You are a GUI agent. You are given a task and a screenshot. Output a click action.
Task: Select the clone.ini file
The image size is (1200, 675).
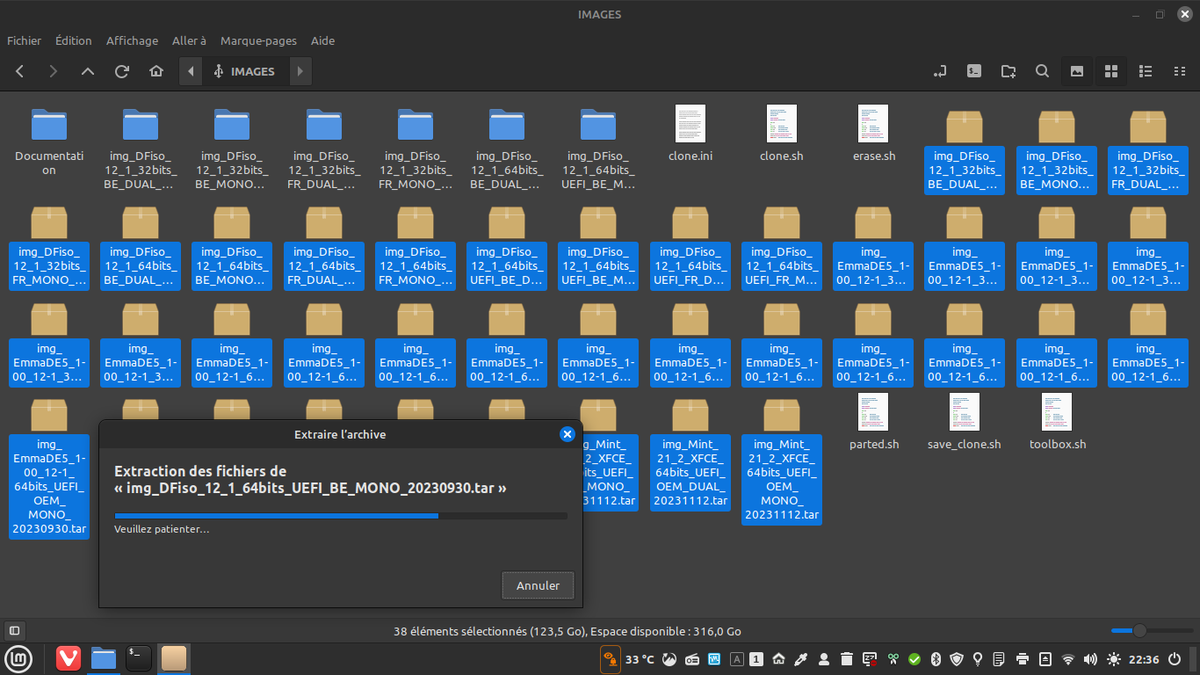point(690,134)
